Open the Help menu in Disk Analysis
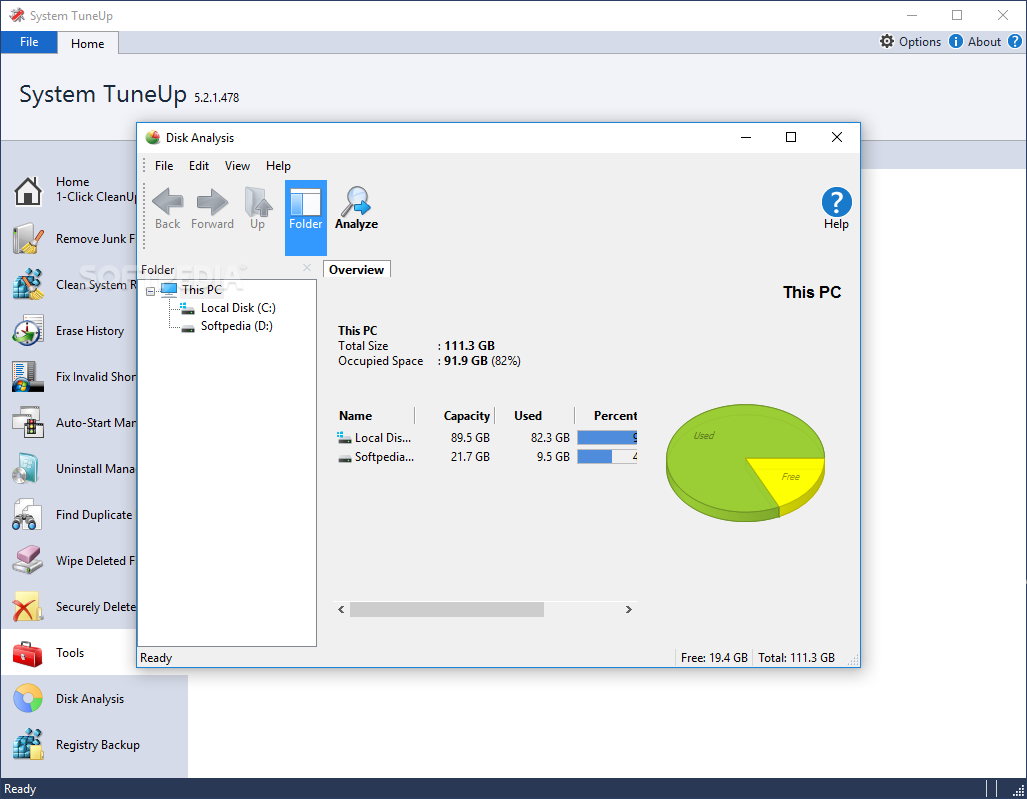Viewport: 1027px width, 799px height. (x=278, y=166)
